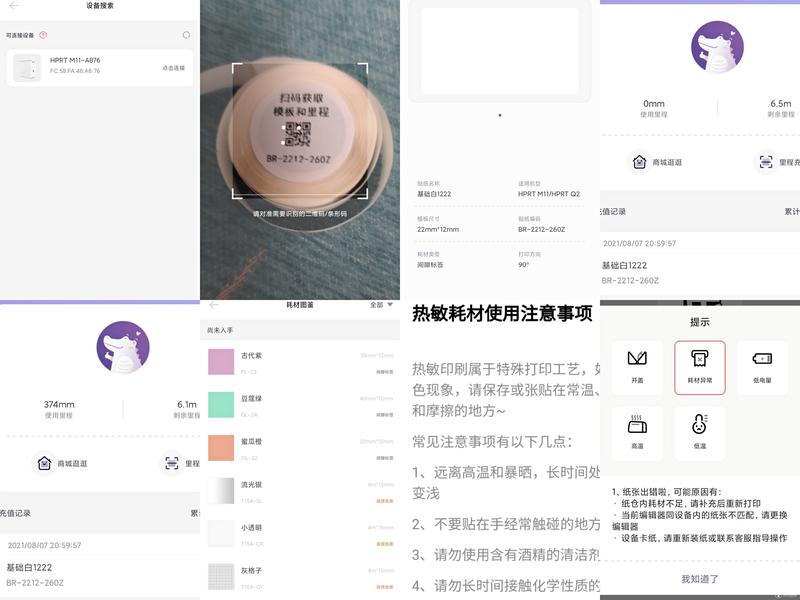
Task: Open 商城逛逛 shop icon on the 0mm screen
Action: pyautogui.click(x=639, y=162)
